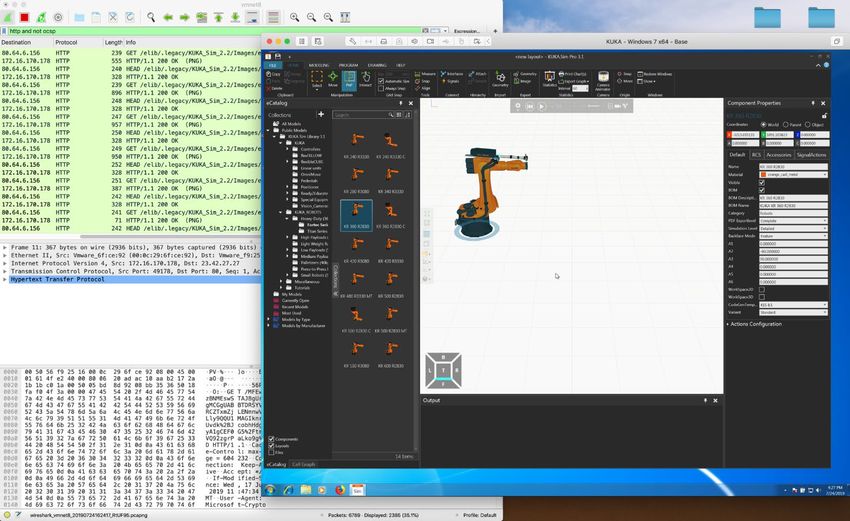Open Firefox from the Windows taskbar

pyautogui.click(x=340, y=490)
